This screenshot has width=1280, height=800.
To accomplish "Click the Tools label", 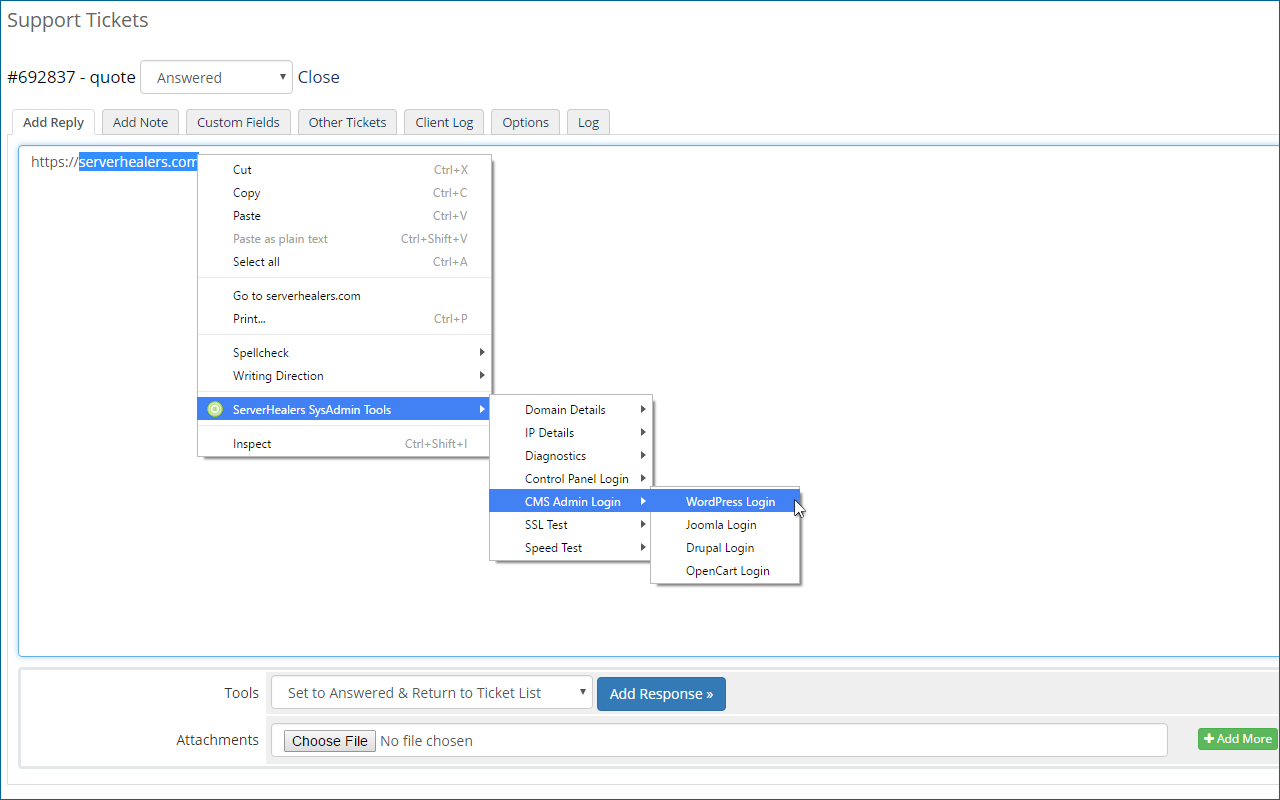I will (x=241, y=693).
